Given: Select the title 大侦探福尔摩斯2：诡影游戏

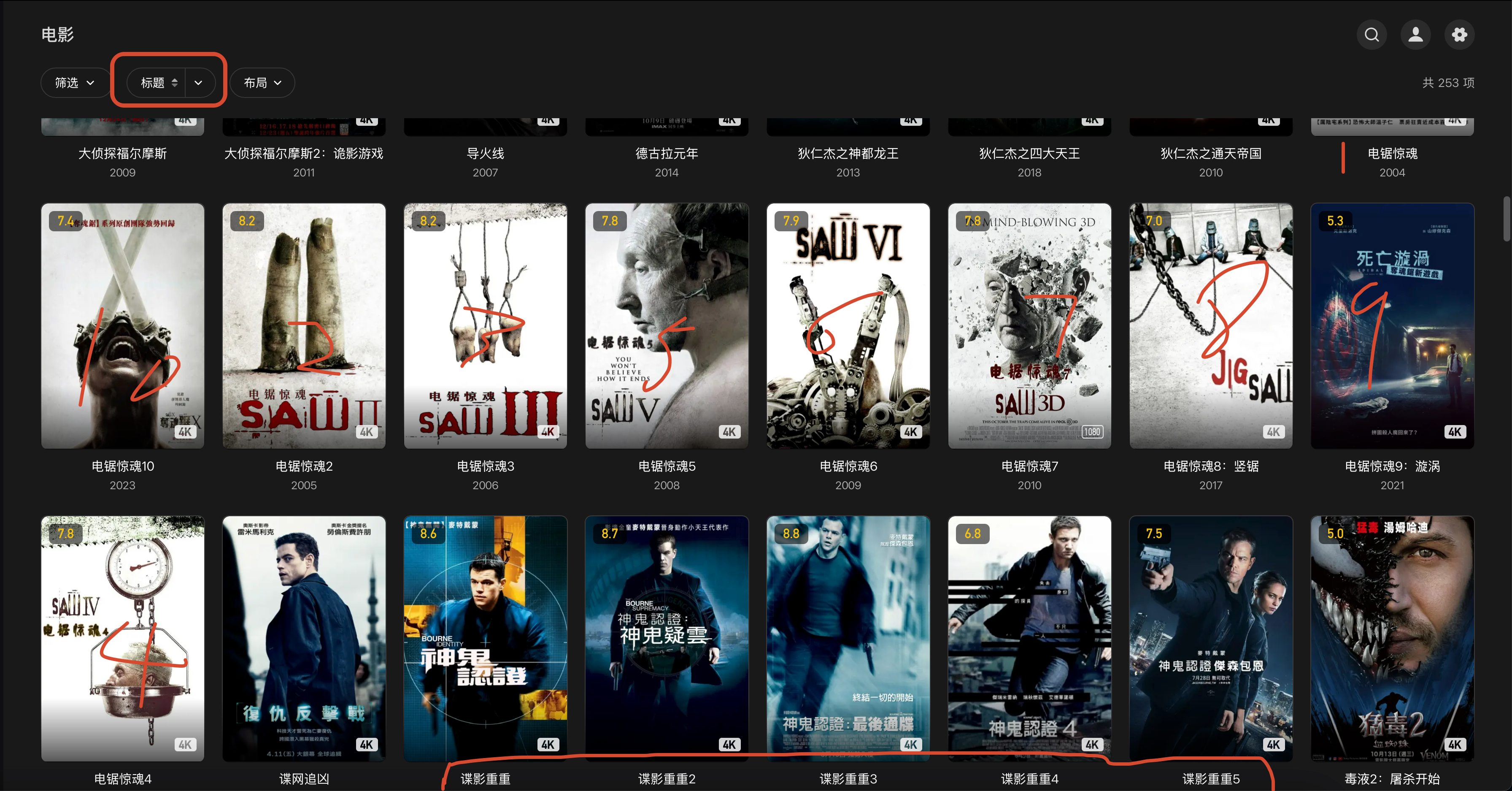Looking at the screenshot, I should tap(304, 154).
